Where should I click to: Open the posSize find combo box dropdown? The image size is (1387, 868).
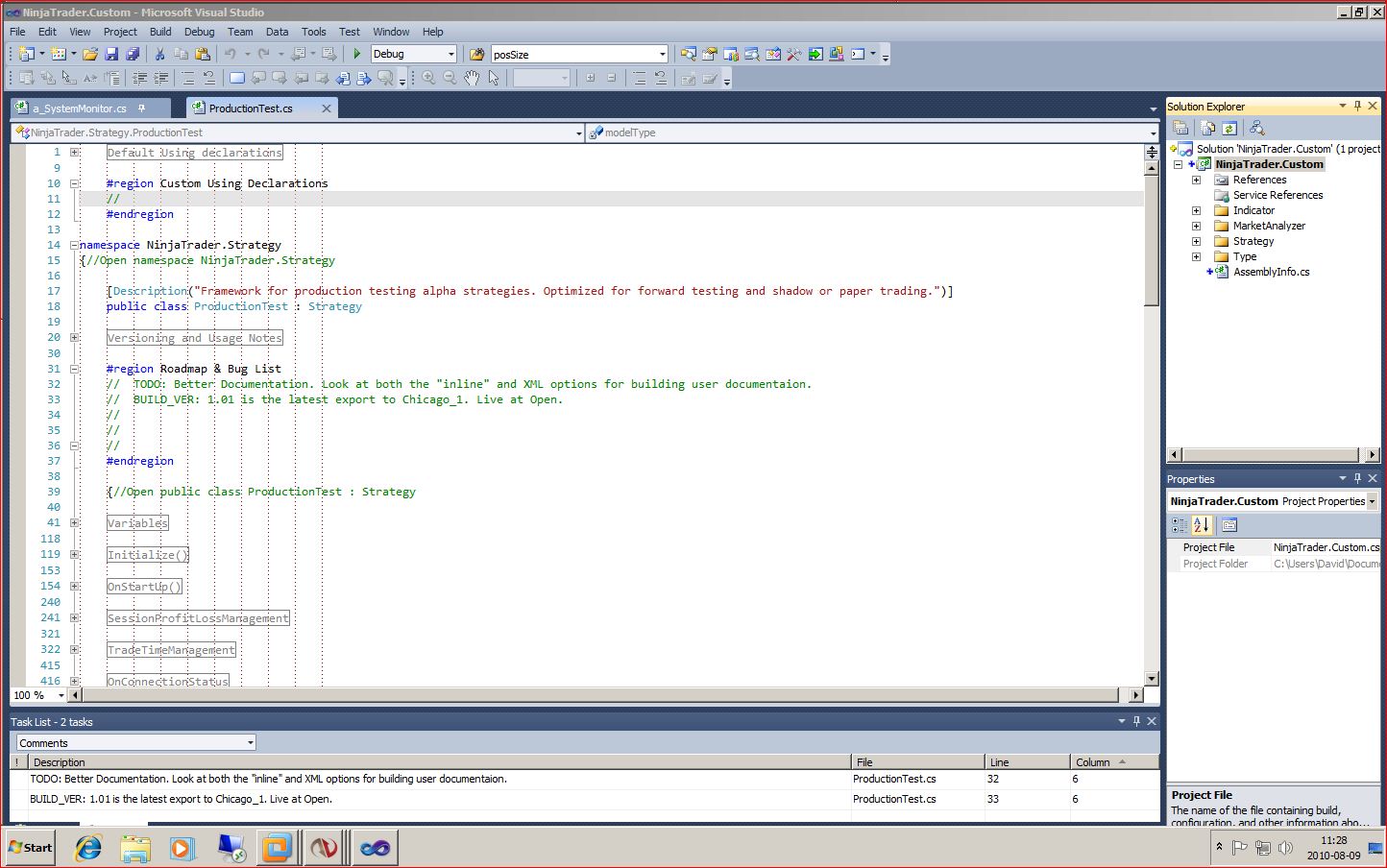click(x=662, y=55)
